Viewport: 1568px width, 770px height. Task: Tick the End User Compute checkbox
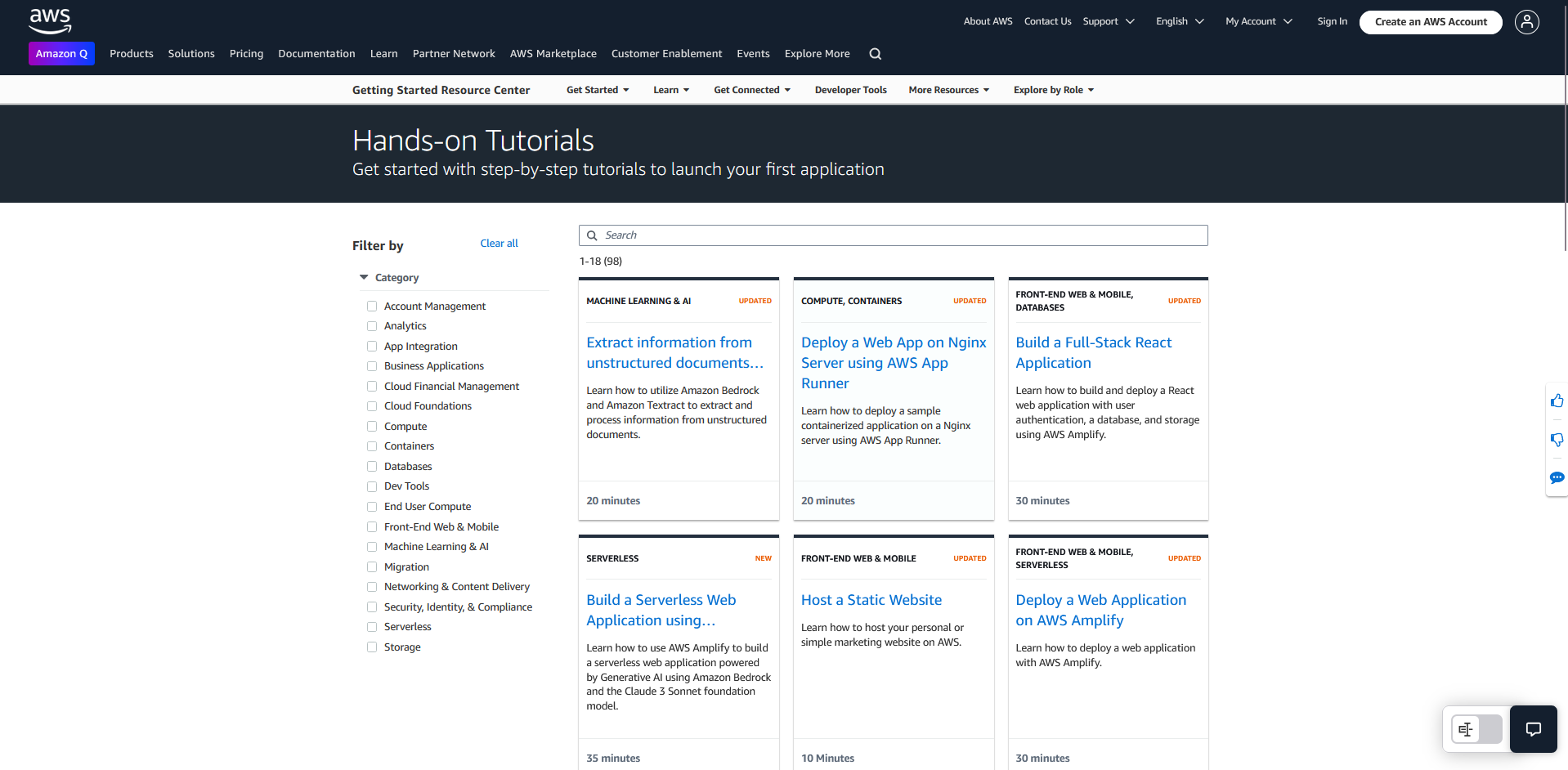372,507
